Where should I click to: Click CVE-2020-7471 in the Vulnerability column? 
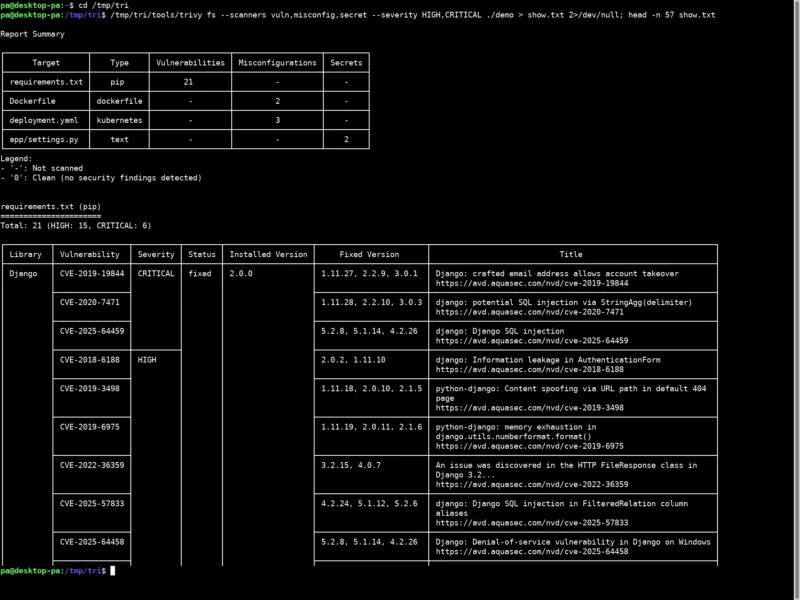click(x=89, y=302)
